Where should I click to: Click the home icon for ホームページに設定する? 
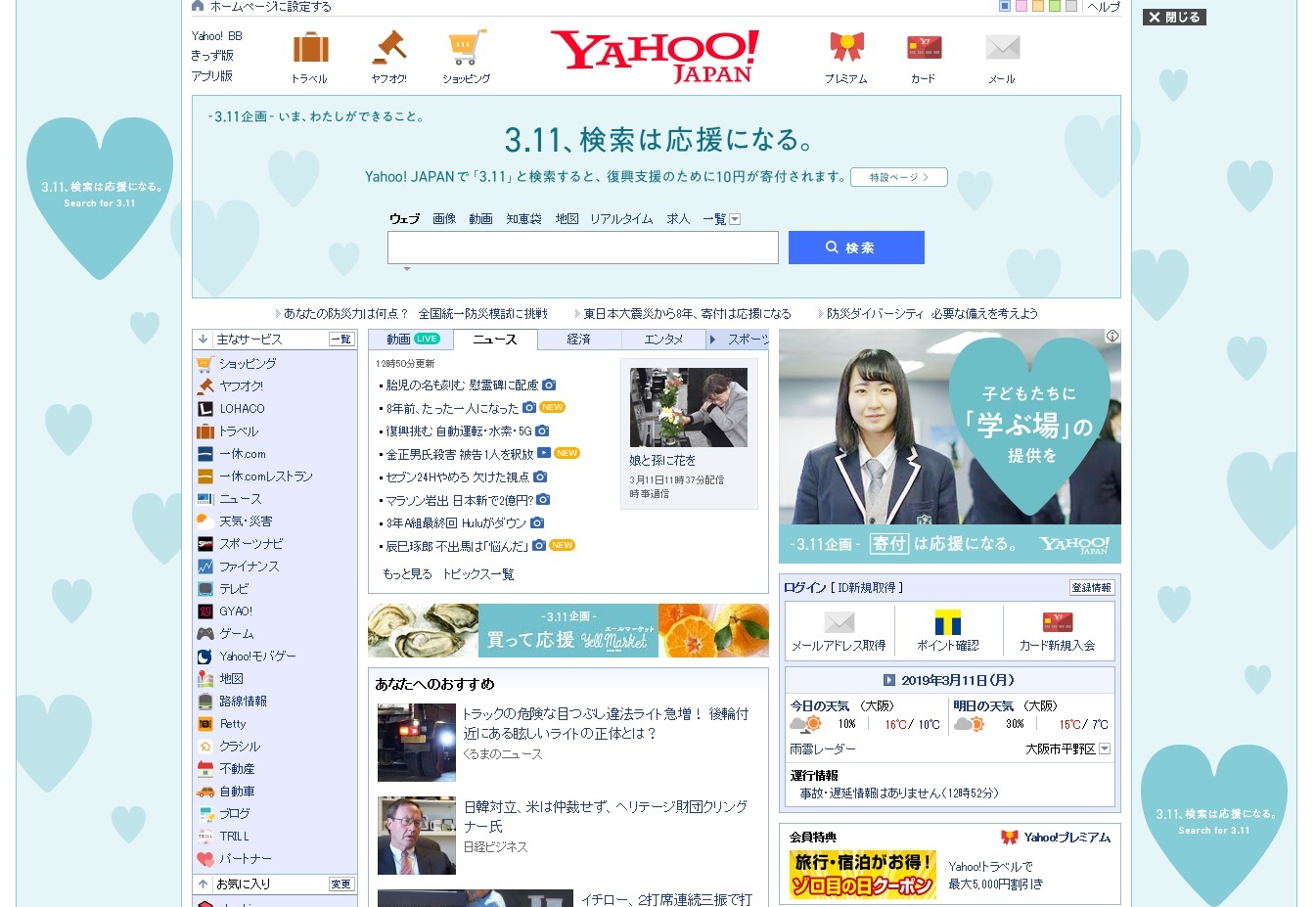click(198, 6)
